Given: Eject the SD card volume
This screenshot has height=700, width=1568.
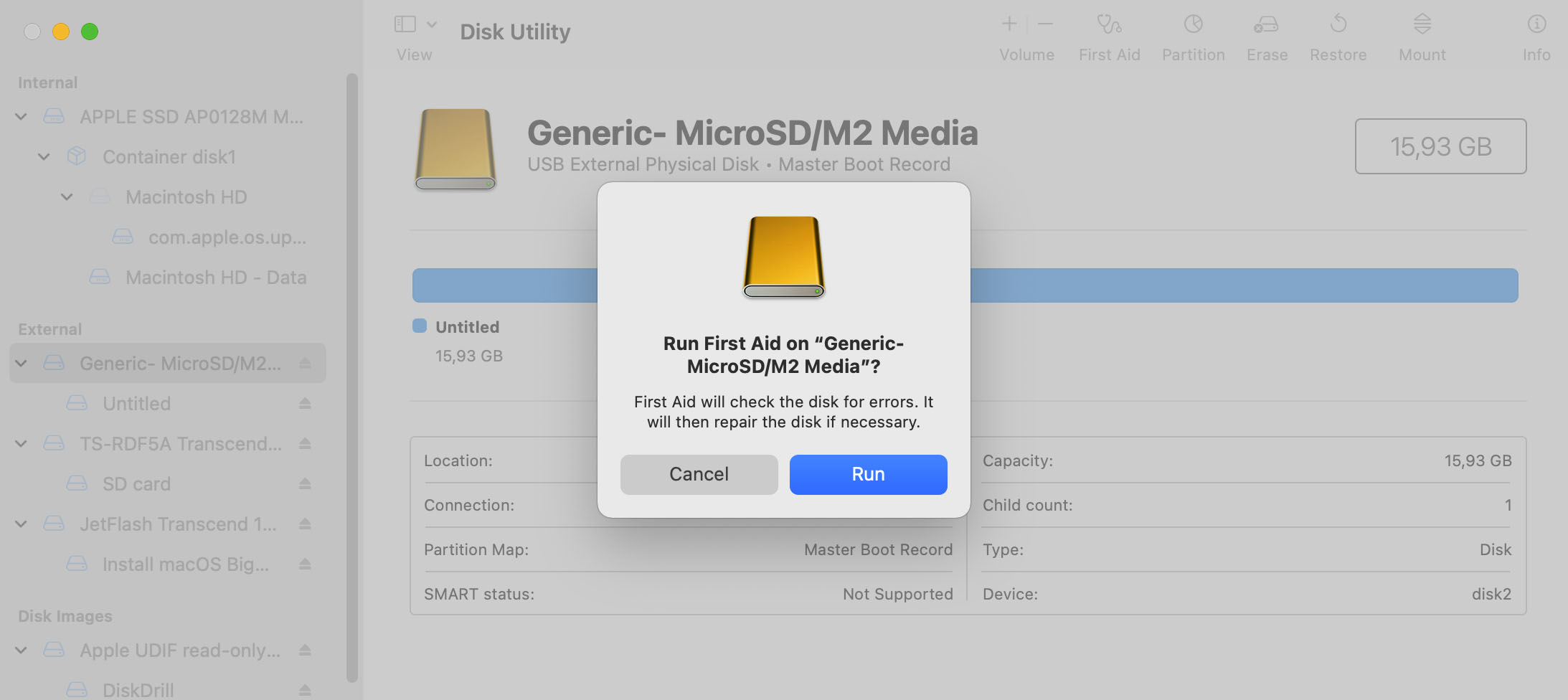Looking at the screenshot, I should pyautogui.click(x=305, y=483).
